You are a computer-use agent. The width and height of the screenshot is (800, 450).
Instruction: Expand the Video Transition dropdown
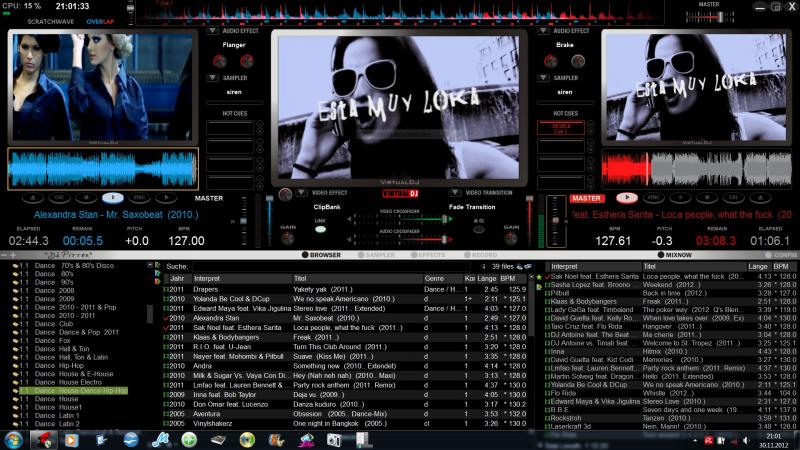(456, 192)
